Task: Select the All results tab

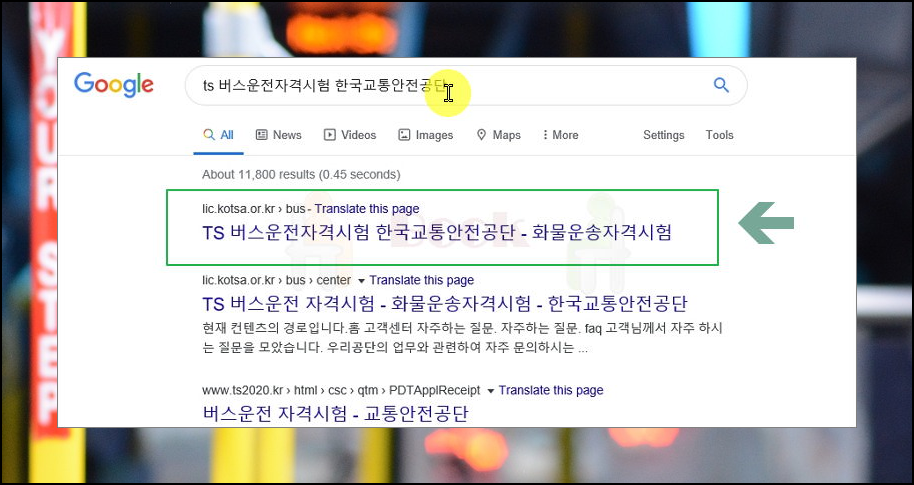Action: 219,135
